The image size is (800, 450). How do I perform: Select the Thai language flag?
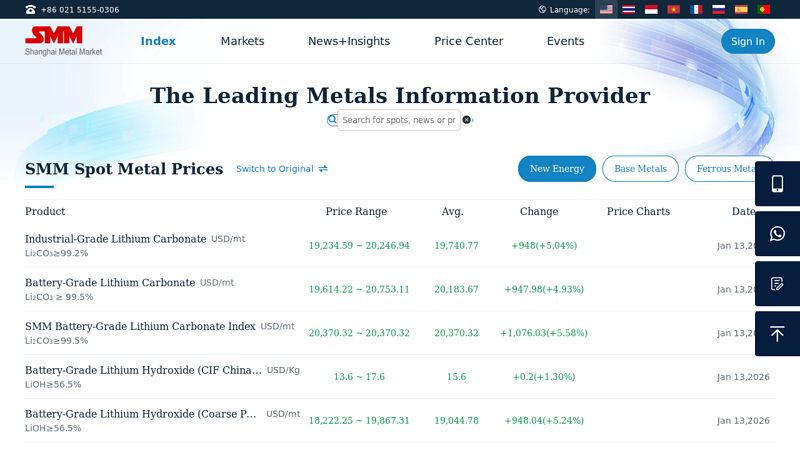point(629,9)
